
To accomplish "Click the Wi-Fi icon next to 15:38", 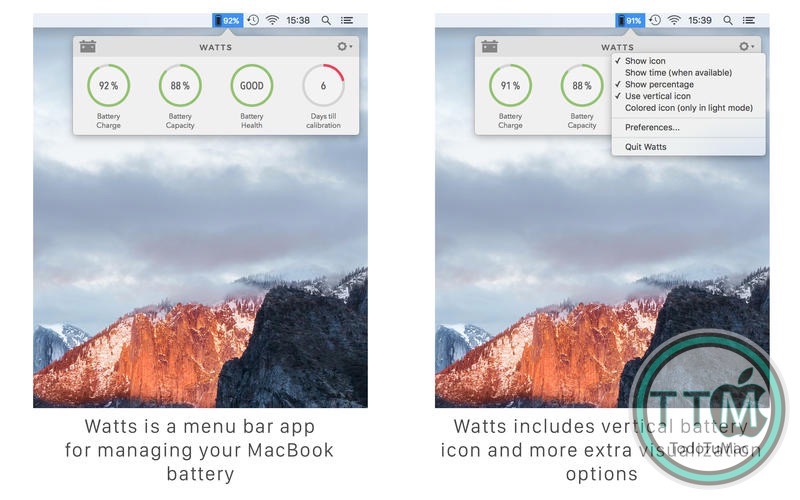I will [272, 20].
